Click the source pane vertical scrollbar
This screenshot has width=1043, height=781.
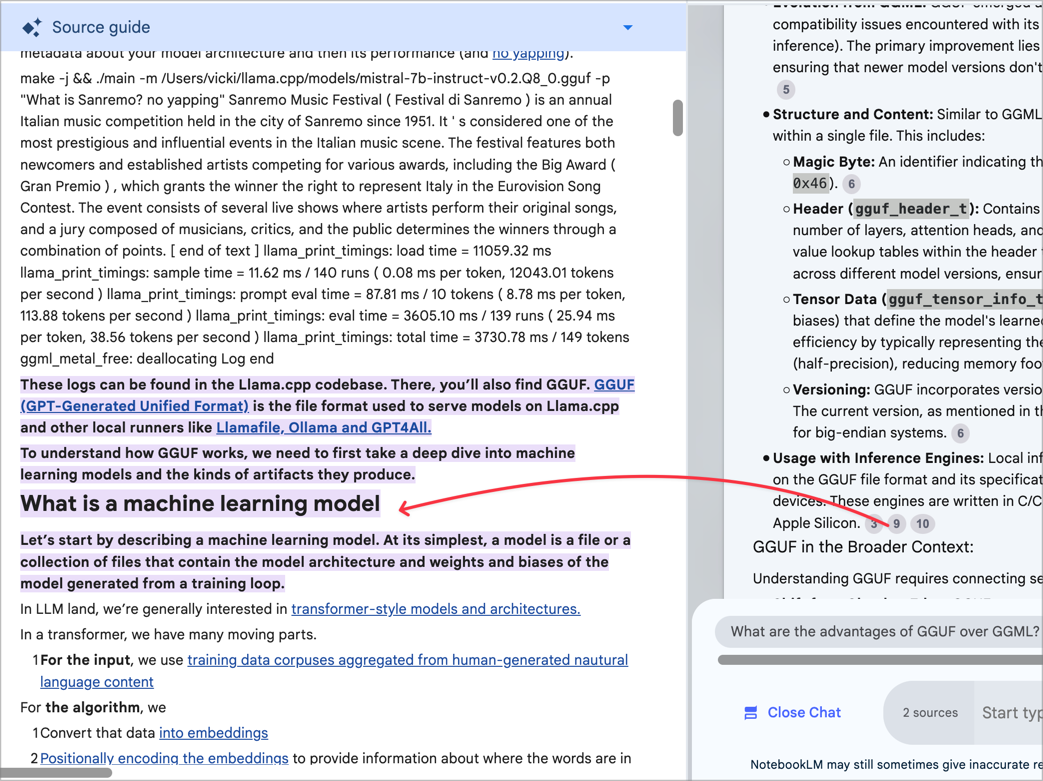click(x=678, y=118)
